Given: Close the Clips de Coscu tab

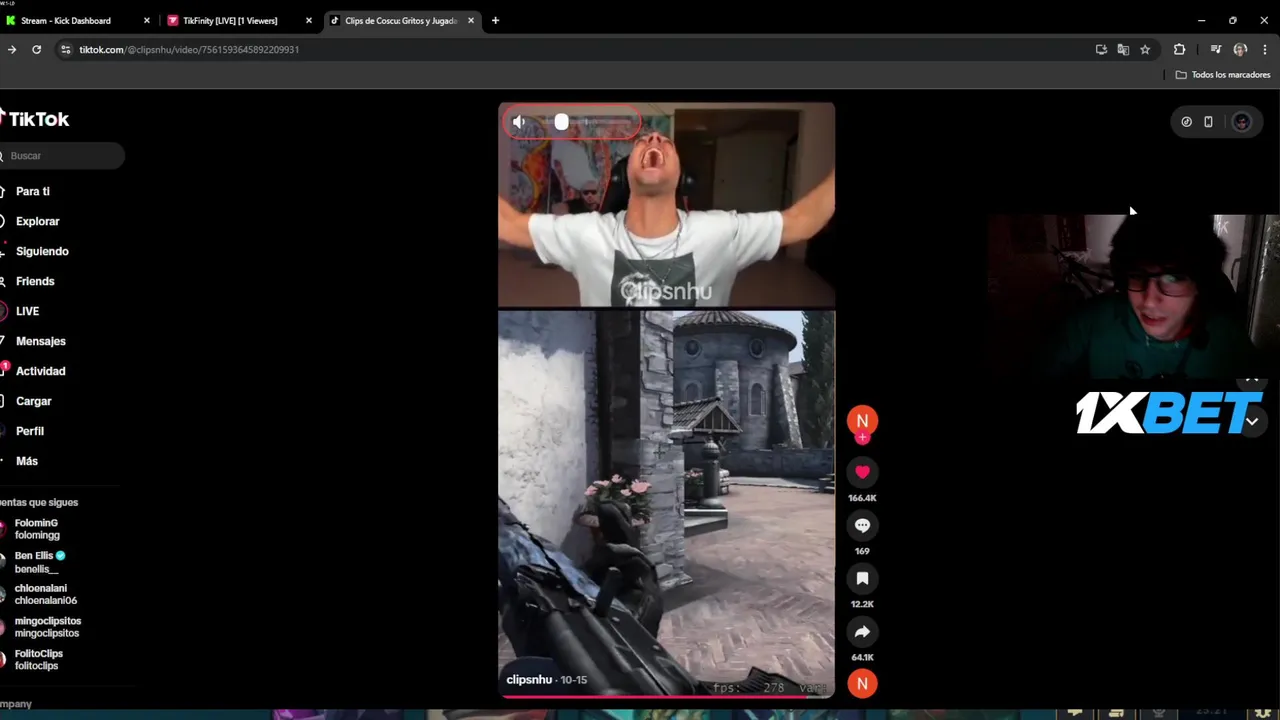Looking at the screenshot, I should (471, 20).
